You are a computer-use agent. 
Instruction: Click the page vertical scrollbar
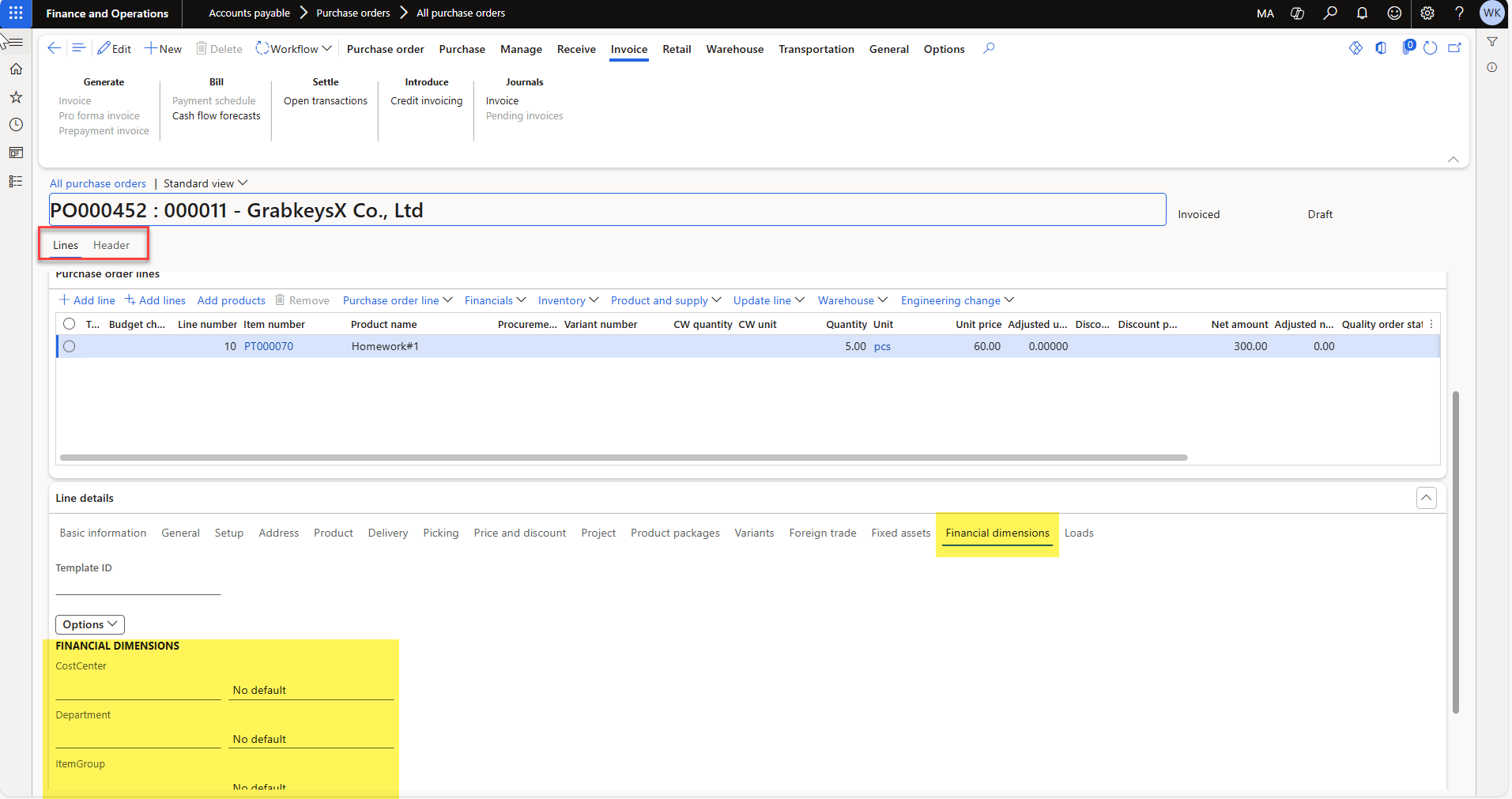tap(1456, 552)
